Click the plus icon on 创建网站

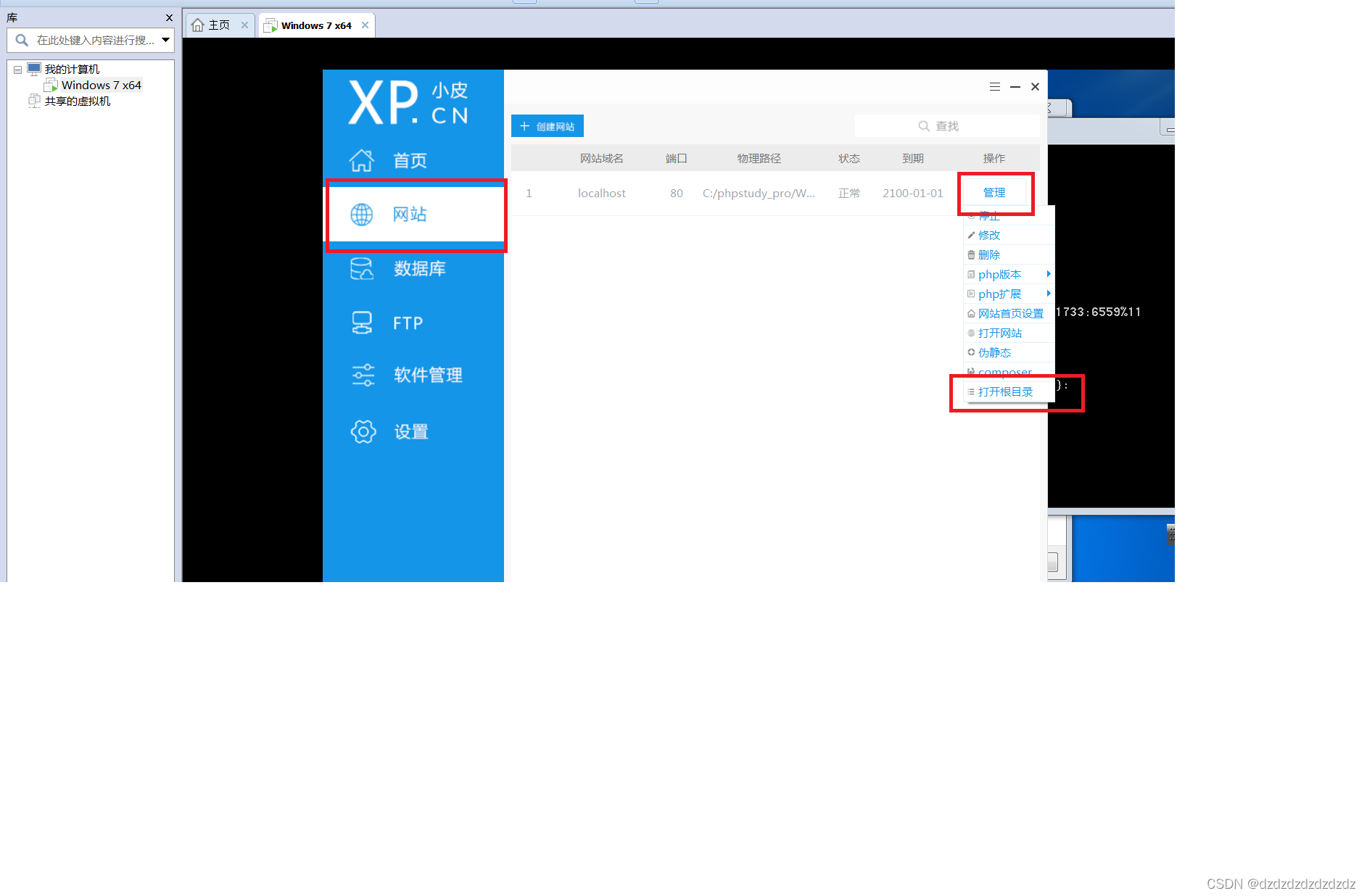[525, 126]
